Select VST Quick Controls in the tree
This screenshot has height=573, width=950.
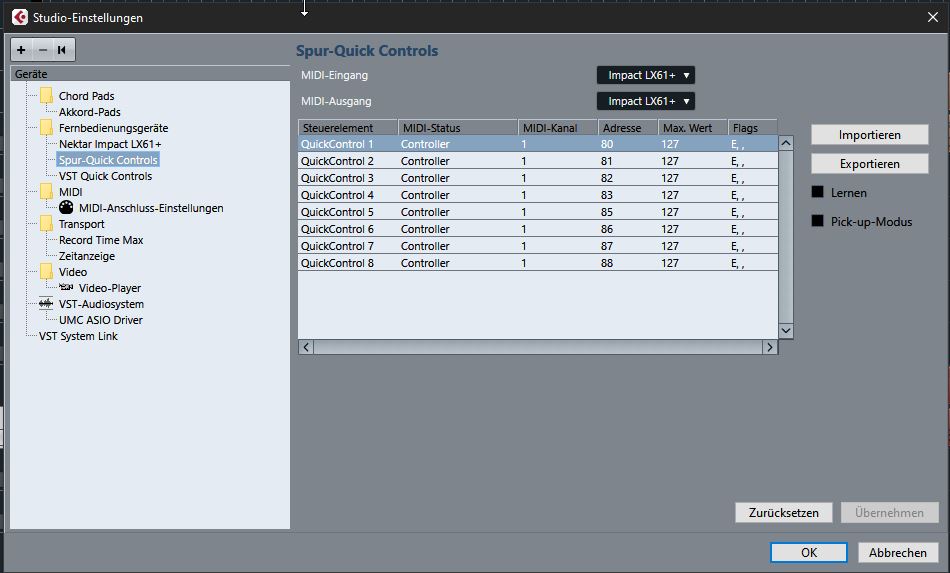tap(105, 176)
